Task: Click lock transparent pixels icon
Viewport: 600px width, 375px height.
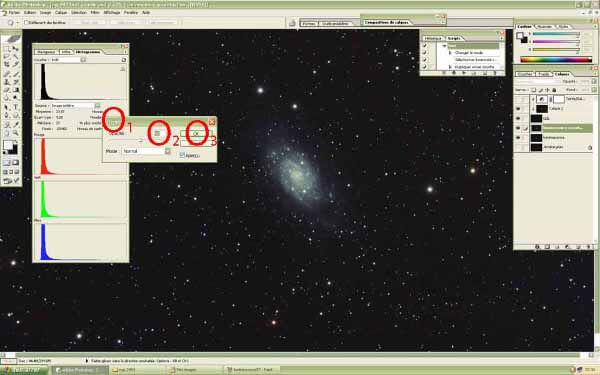Action: (x=533, y=90)
